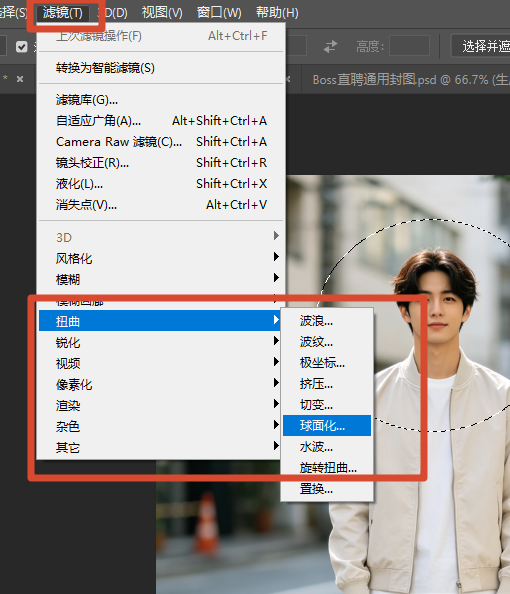This screenshot has width=510, height=594.
Task: Open the 滤镜(T) menu
Action: pyautogui.click(x=63, y=13)
